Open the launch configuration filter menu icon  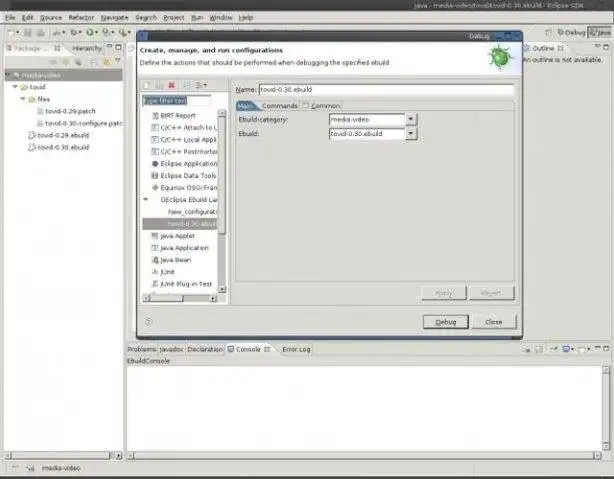(x=201, y=85)
